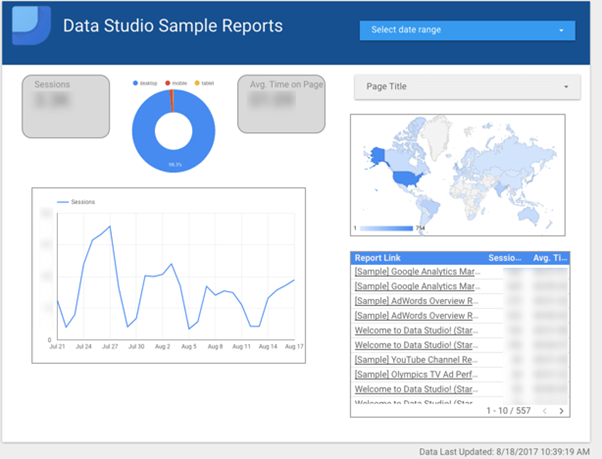Click the date range dropdown arrow
Screen dimensions: 602x459
point(561,30)
